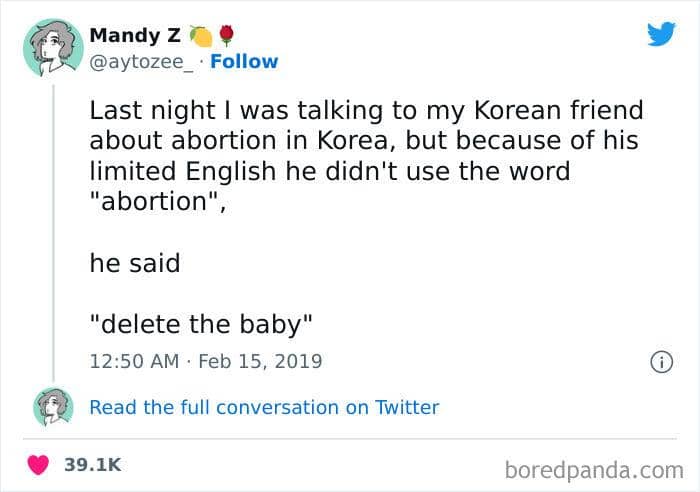This screenshot has width=700, height=492.
Task: Read the full conversation on Twitter
Action: (x=264, y=407)
